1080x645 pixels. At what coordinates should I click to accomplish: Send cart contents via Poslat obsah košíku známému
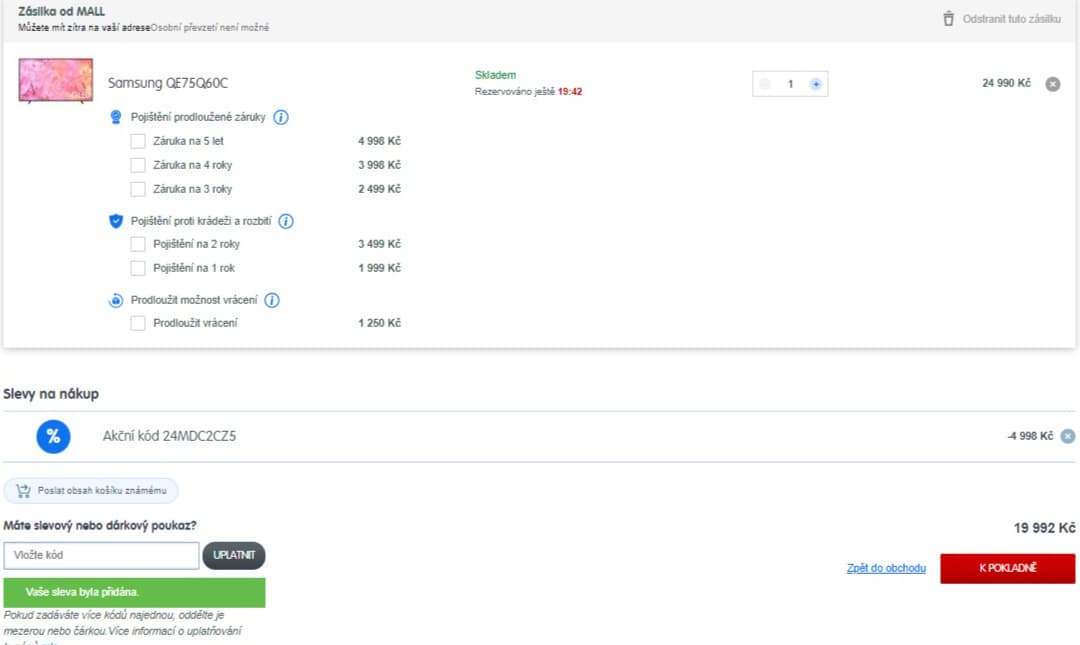91,491
